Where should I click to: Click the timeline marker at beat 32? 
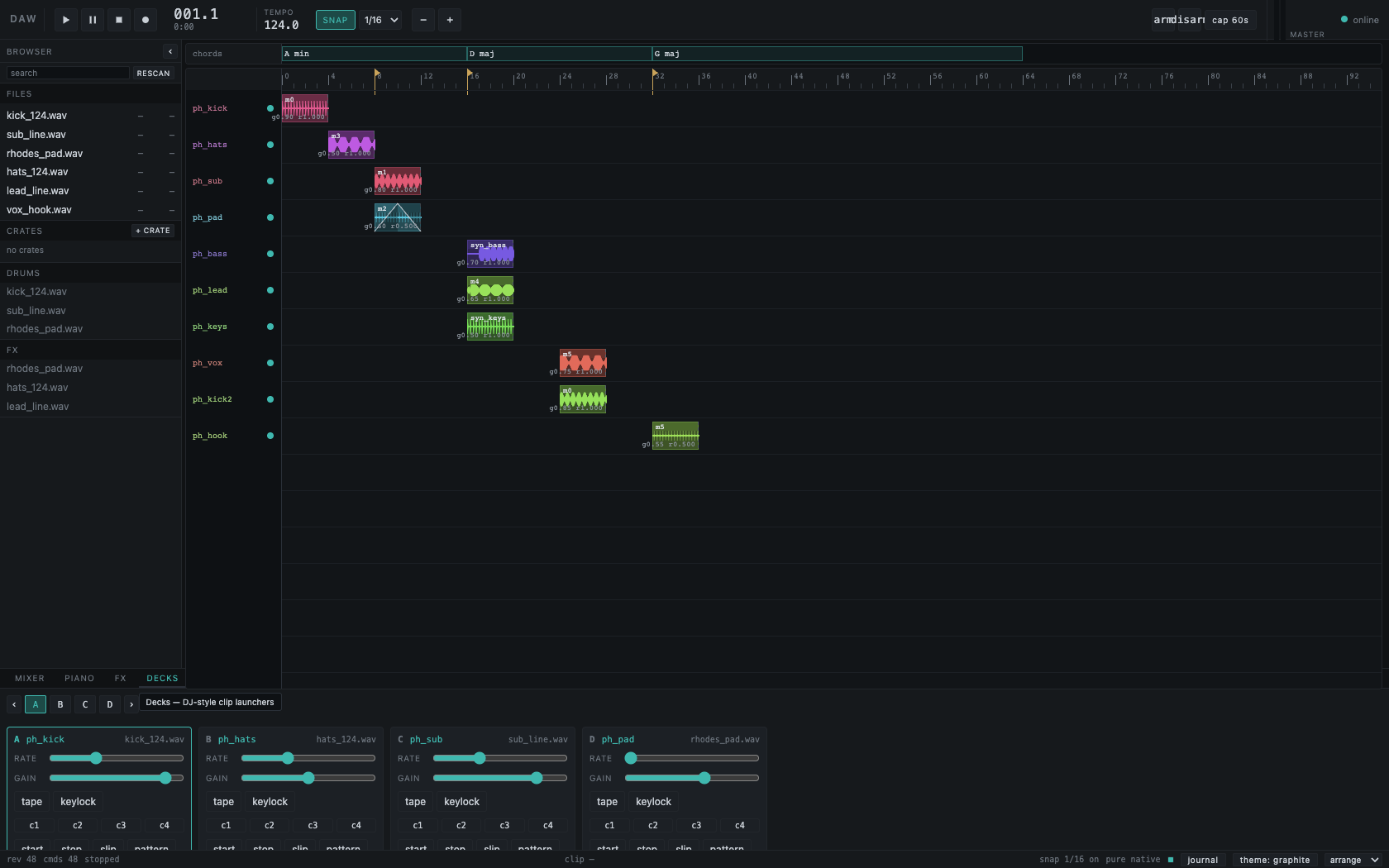coord(655,74)
